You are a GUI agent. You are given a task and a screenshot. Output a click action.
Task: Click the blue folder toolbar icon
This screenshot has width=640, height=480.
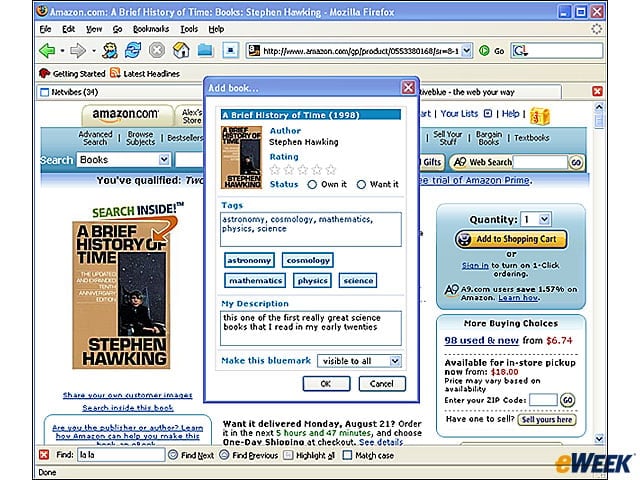pos(205,51)
